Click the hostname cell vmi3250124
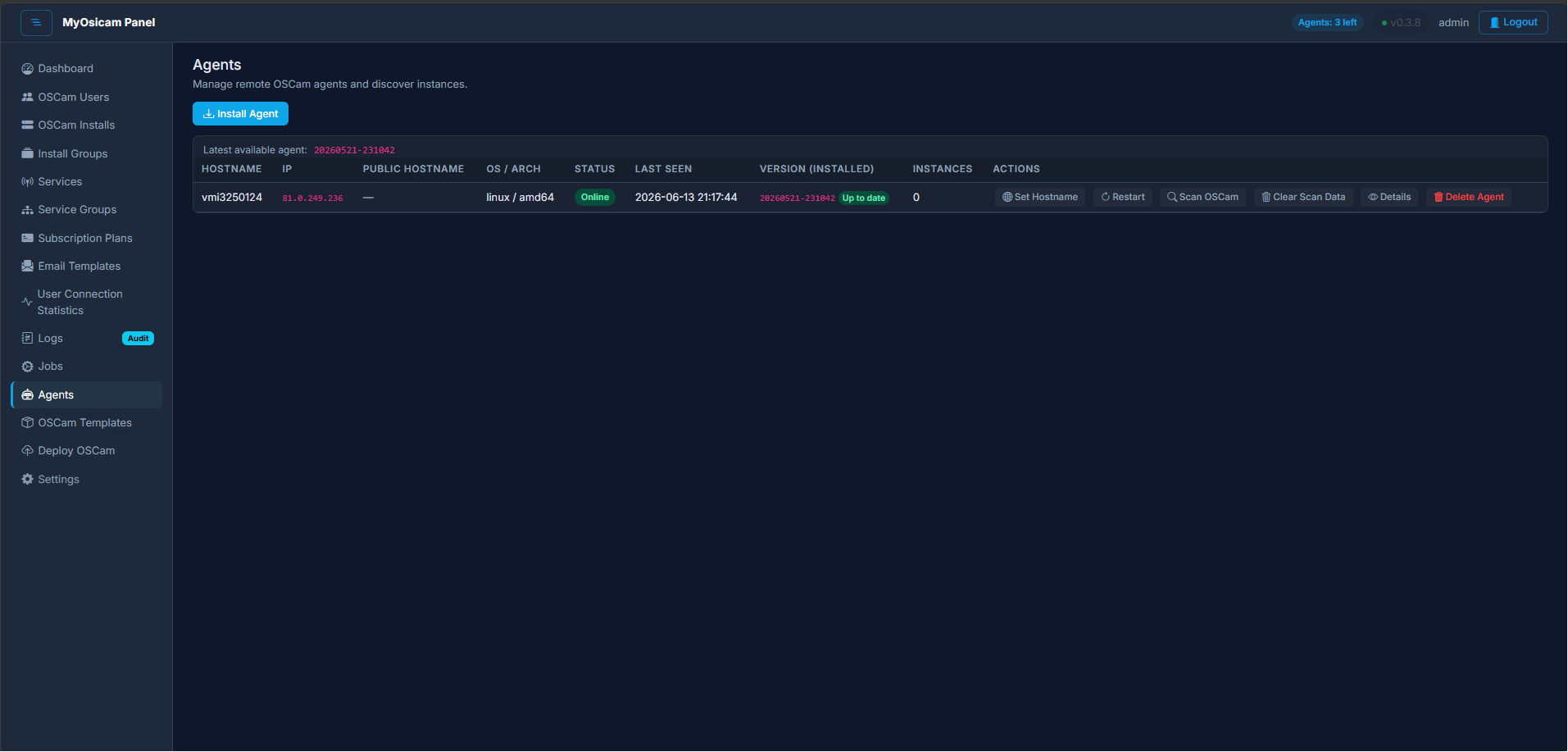The height and width of the screenshot is (752, 1568). [x=232, y=198]
